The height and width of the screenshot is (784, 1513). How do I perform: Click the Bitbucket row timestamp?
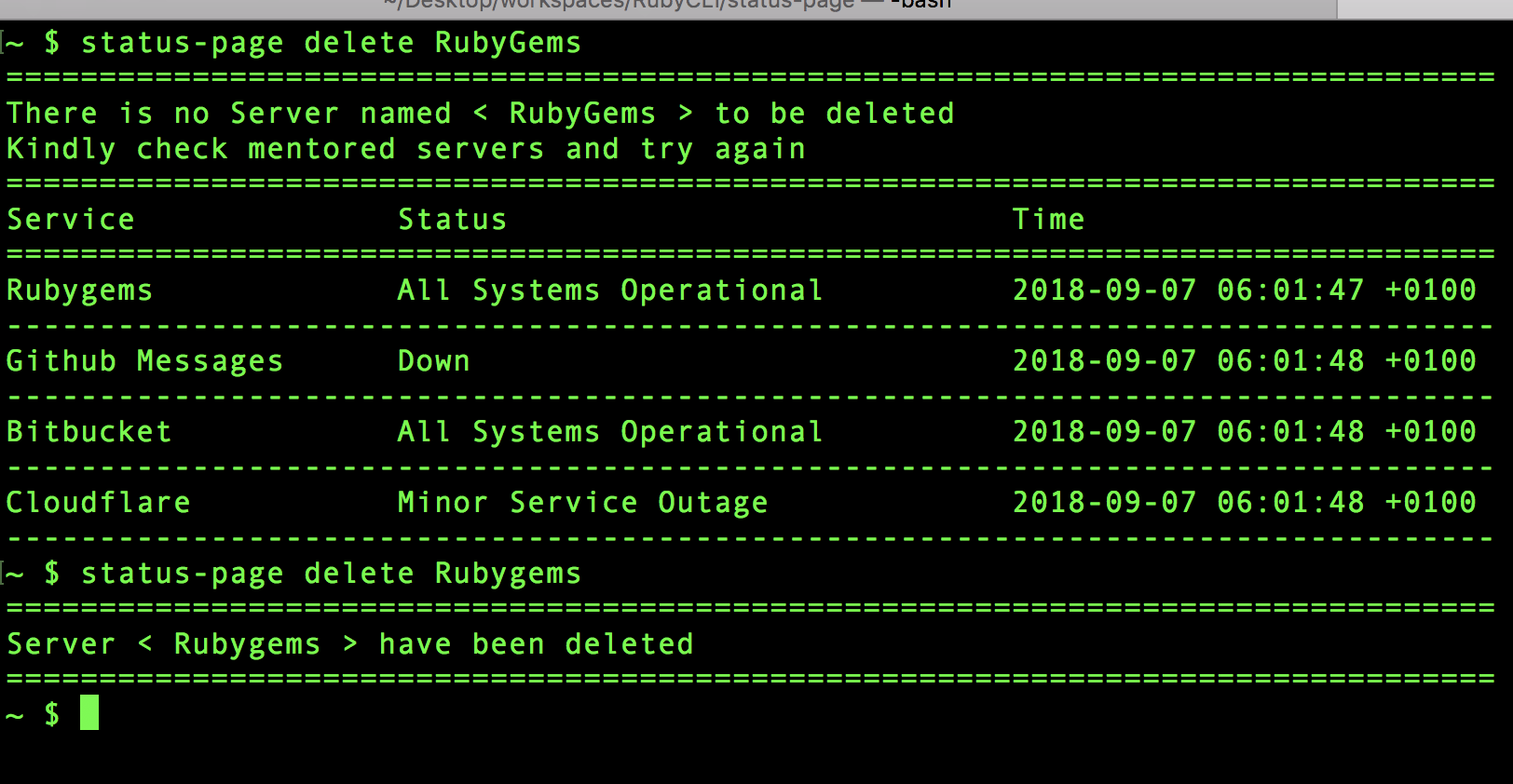pyautogui.click(x=1245, y=432)
